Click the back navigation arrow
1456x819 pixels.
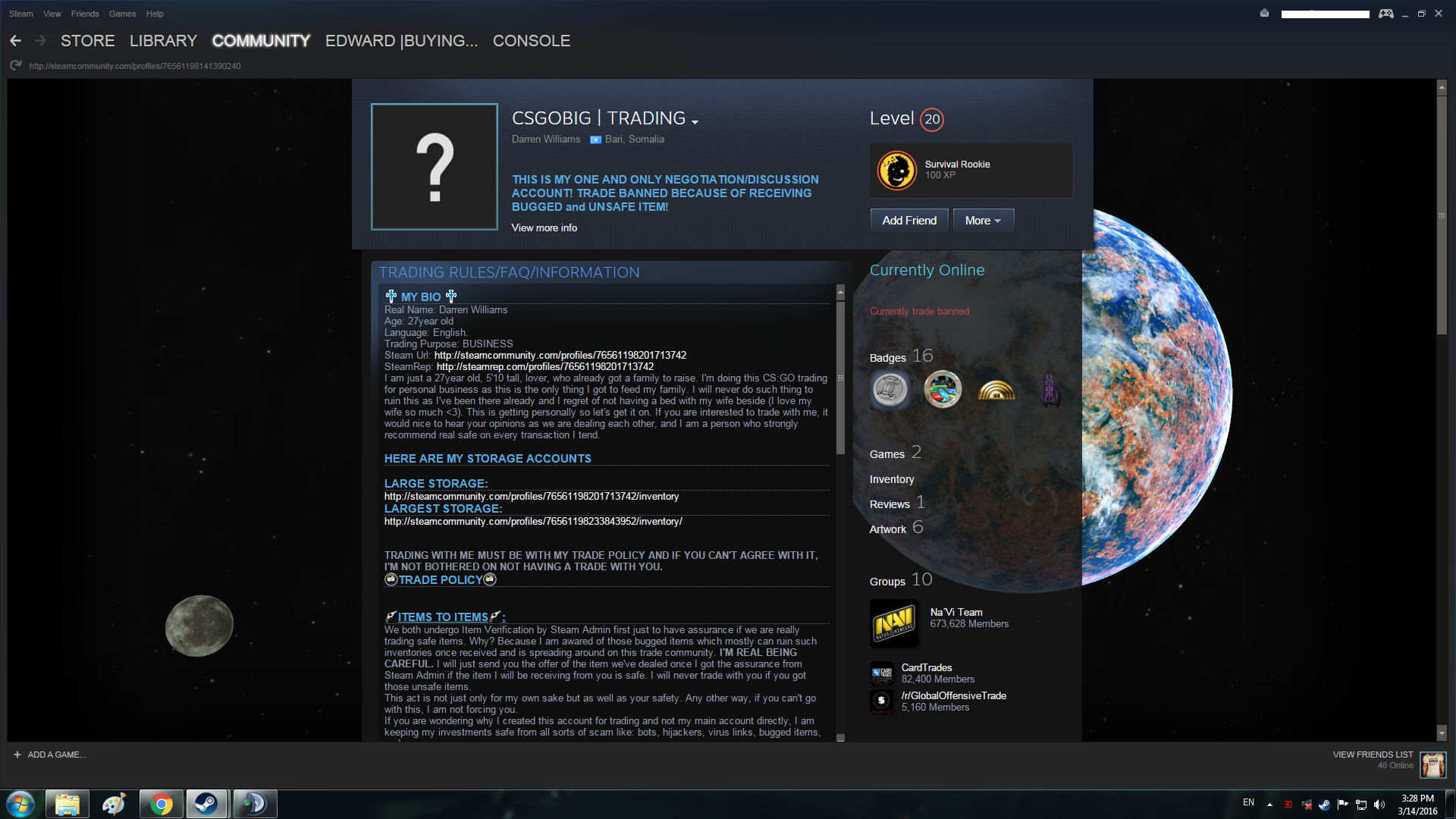(x=16, y=41)
